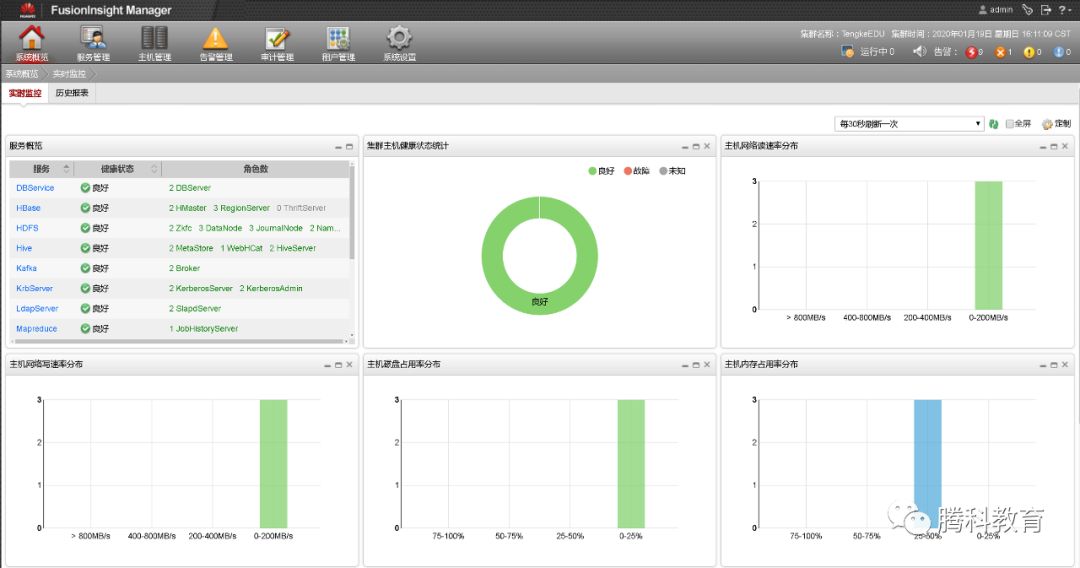Click the 2 KerberosAdmin role link
The width and height of the screenshot is (1080, 568).
(x=271, y=288)
